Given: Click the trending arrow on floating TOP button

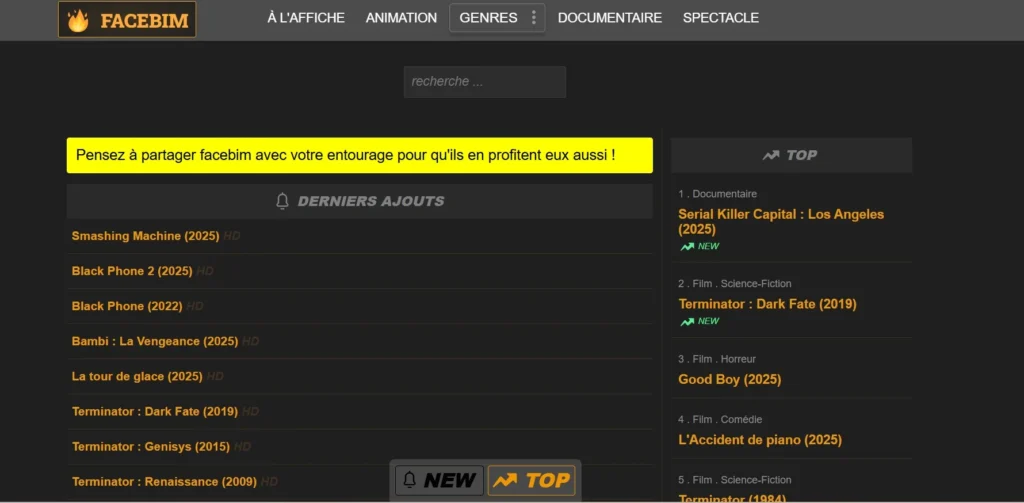Looking at the screenshot, I should (506, 481).
